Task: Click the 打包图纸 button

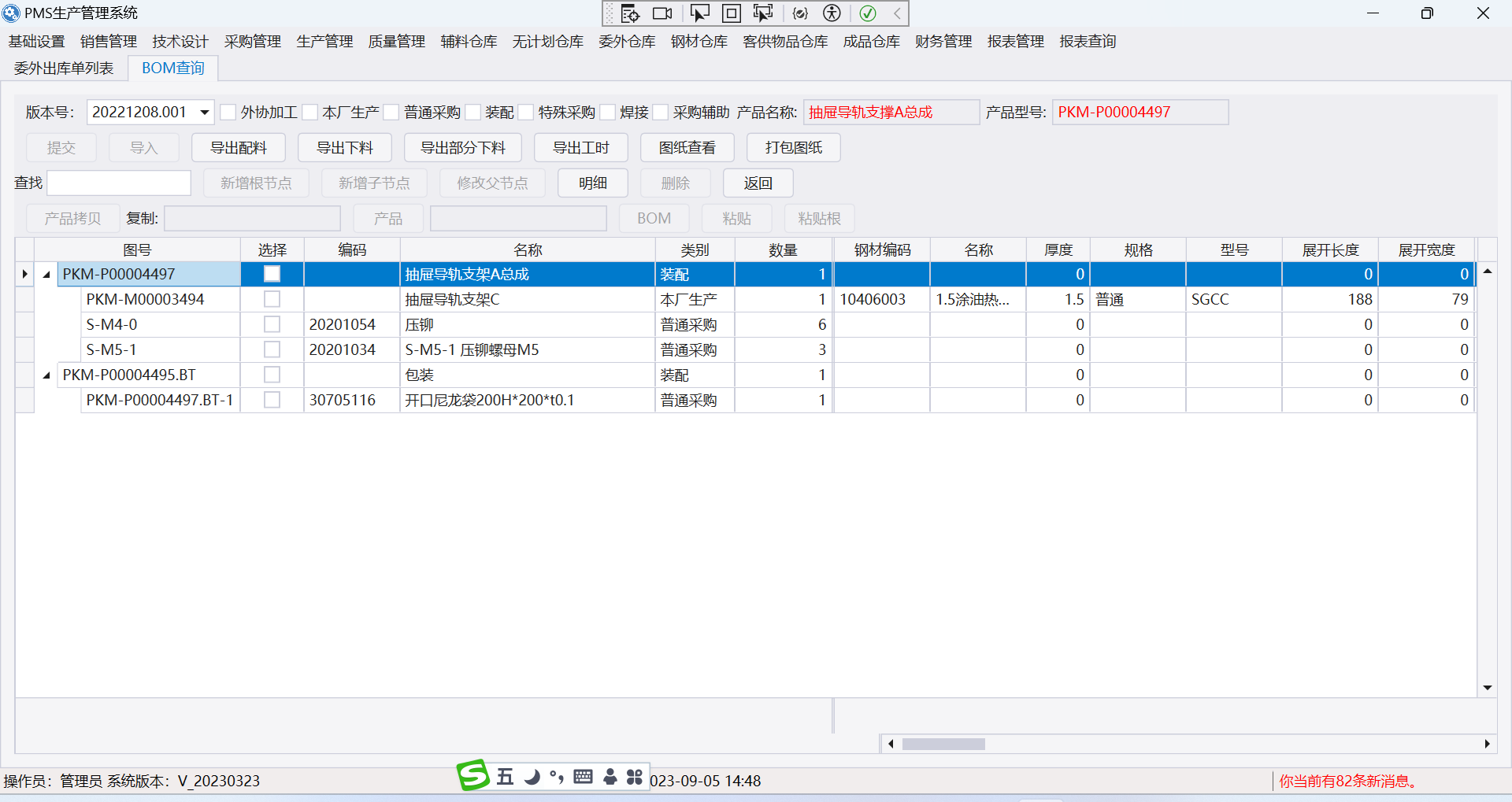Action: point(794,148)
